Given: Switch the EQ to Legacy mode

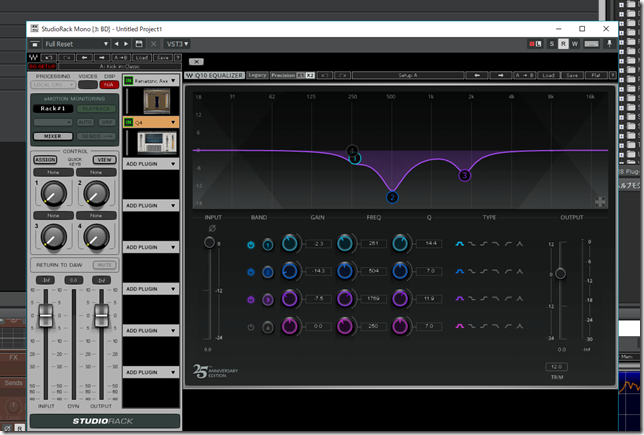Looking at the screenshot, I should pos(257,75).
